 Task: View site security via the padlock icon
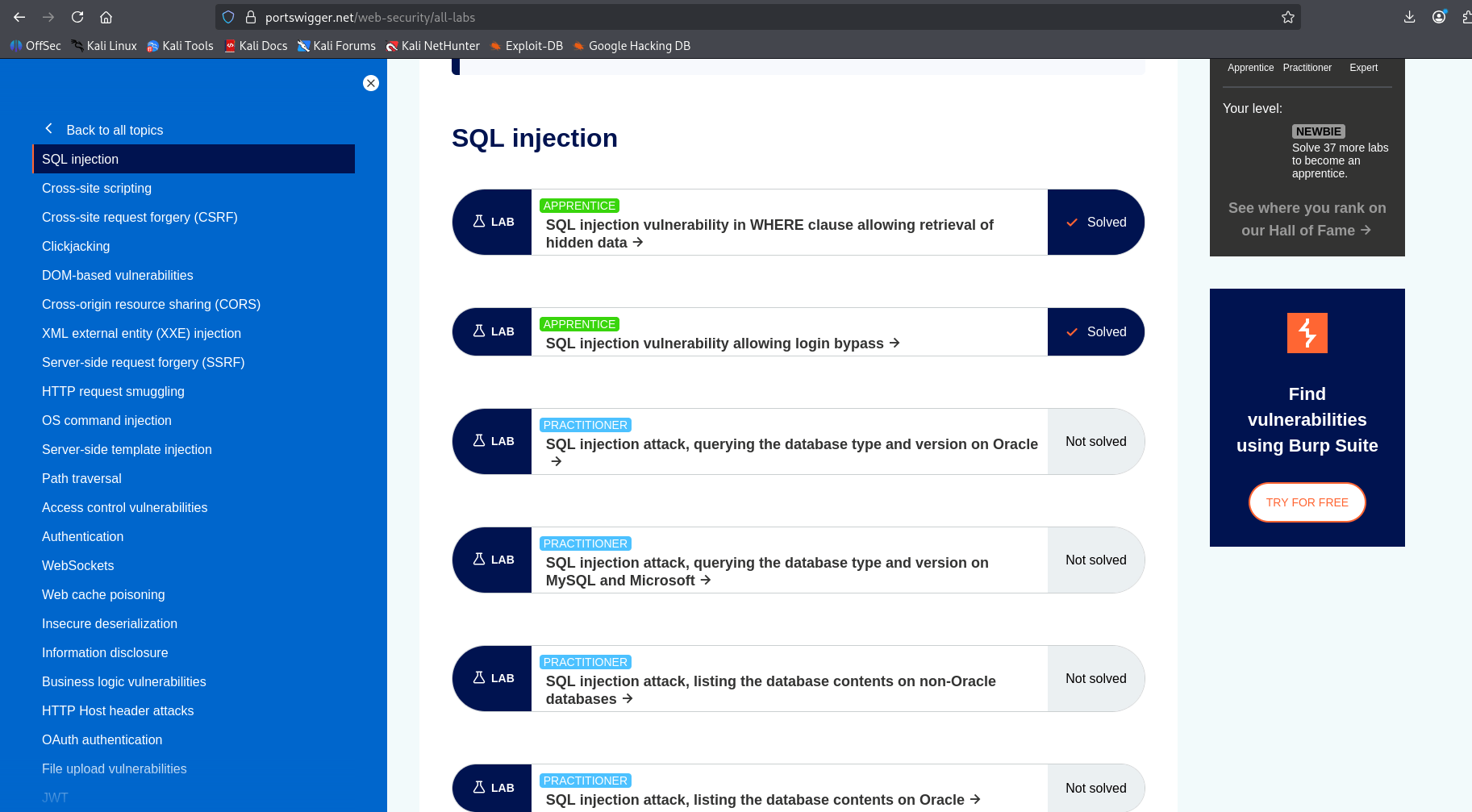[251, 17]
